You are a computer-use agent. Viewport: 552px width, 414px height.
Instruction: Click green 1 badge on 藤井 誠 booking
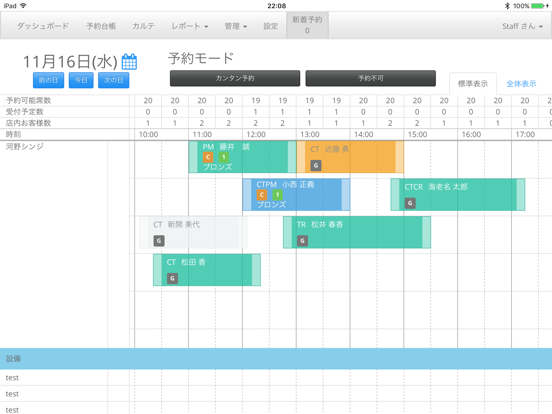[x=224, y=157]
